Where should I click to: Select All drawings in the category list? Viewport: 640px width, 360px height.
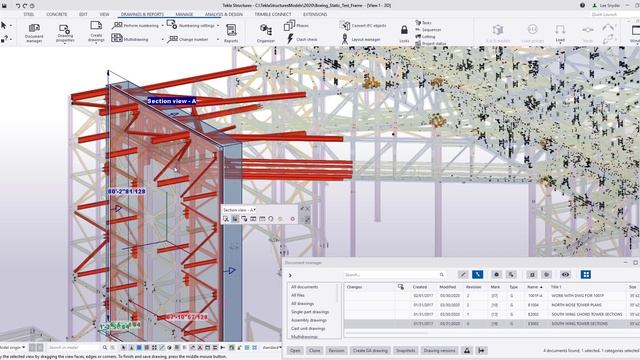tap(302, 304)
